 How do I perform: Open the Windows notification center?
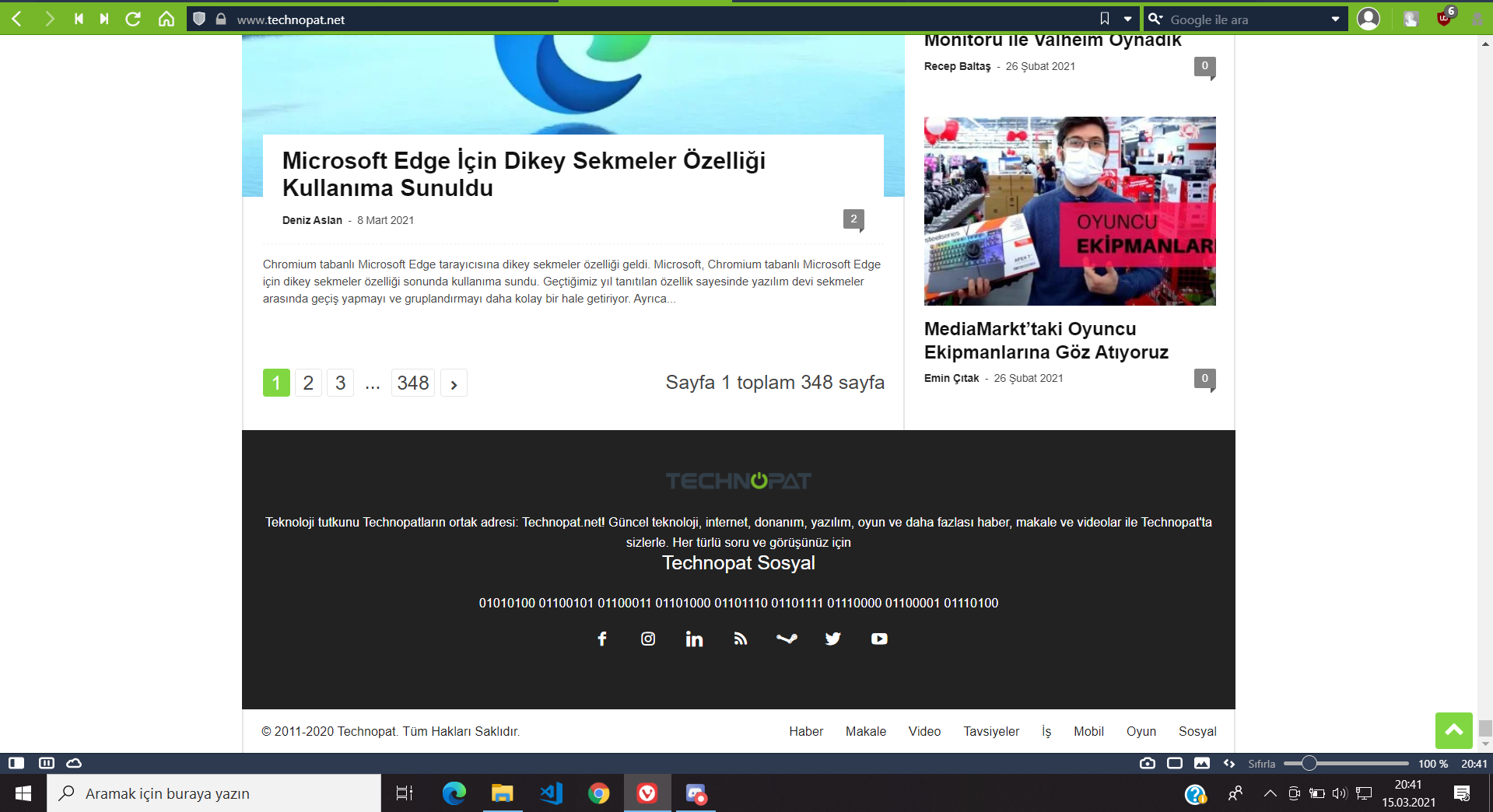(x=1462, y=793)
